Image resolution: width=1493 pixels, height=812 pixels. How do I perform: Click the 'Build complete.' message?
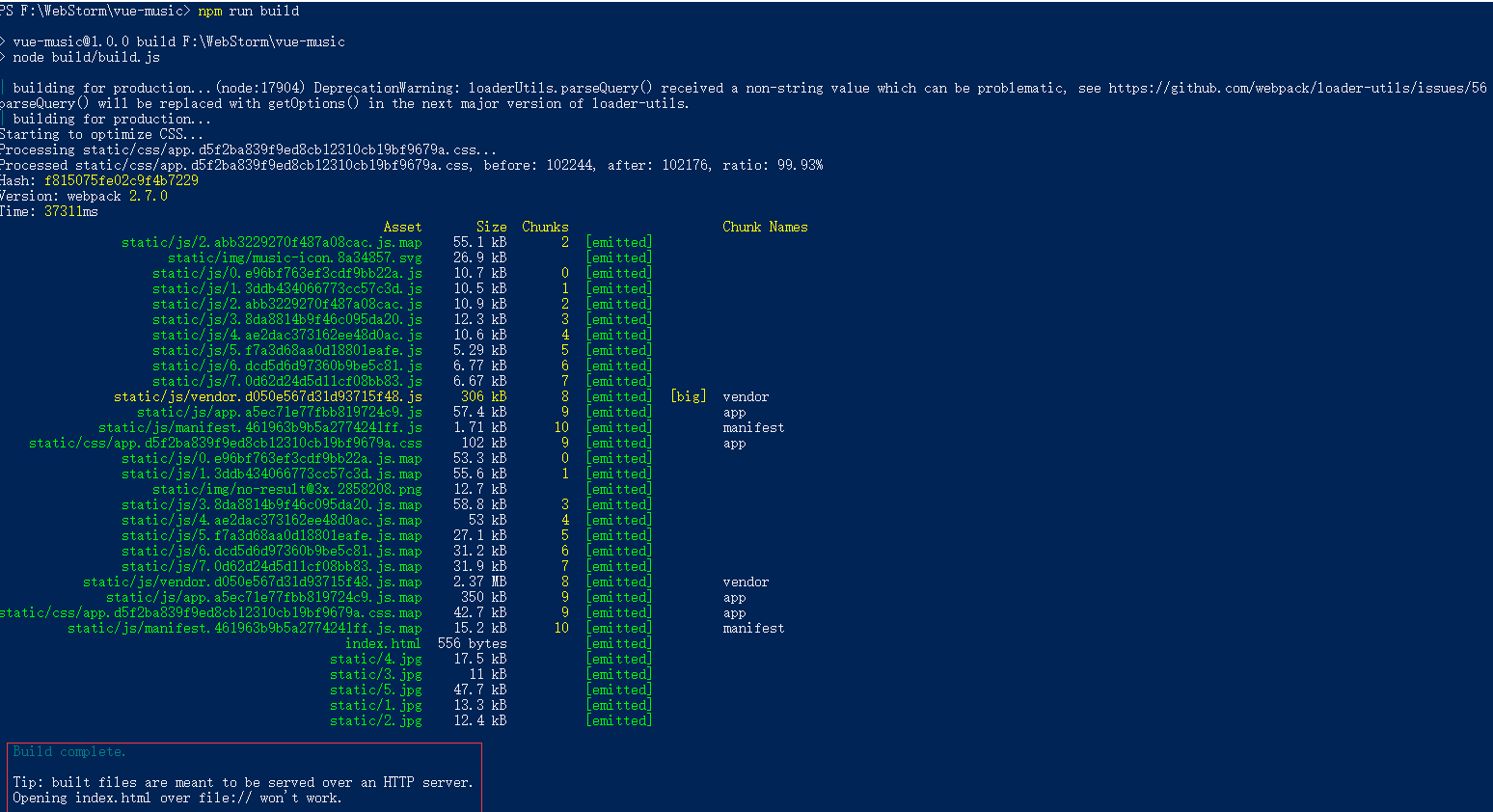(x=69, y=751)
